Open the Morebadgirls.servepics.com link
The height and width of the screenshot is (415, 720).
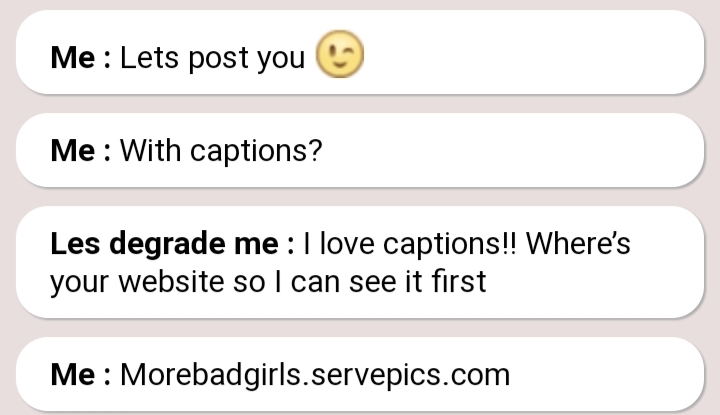(314, 375)
